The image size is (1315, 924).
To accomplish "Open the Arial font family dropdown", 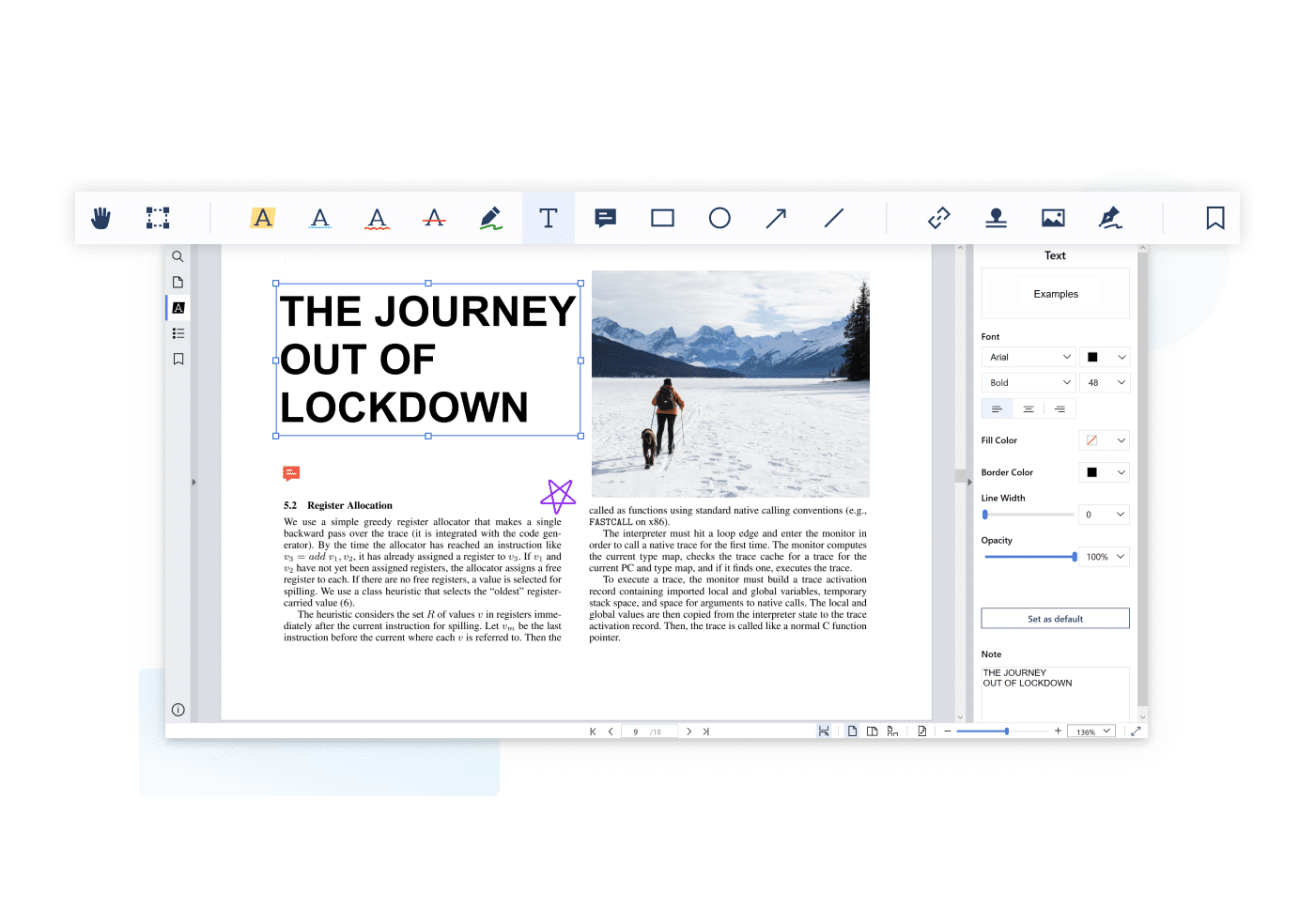I will (x=1029, y=357).
